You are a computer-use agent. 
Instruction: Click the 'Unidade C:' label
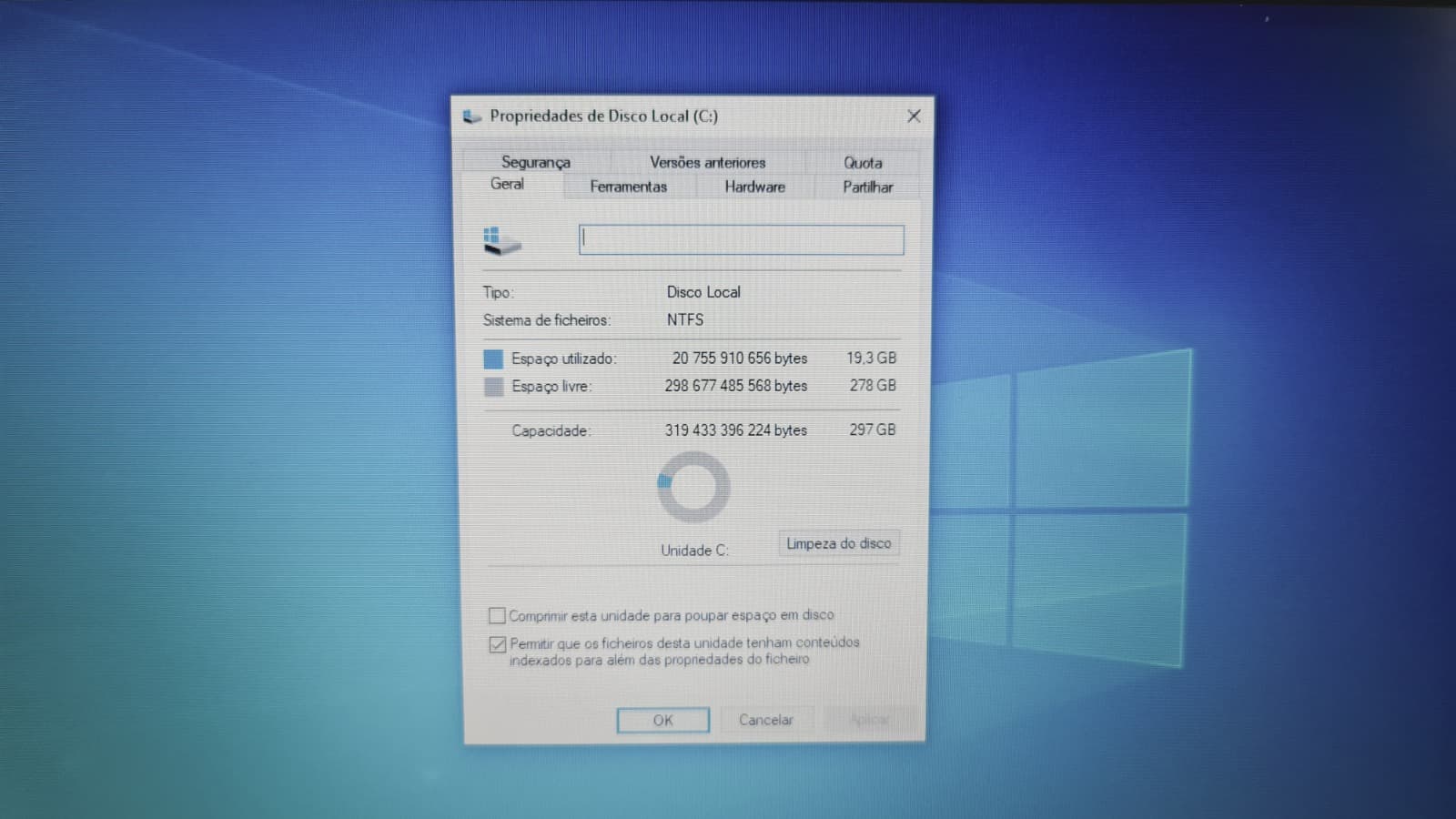(694, 551)
